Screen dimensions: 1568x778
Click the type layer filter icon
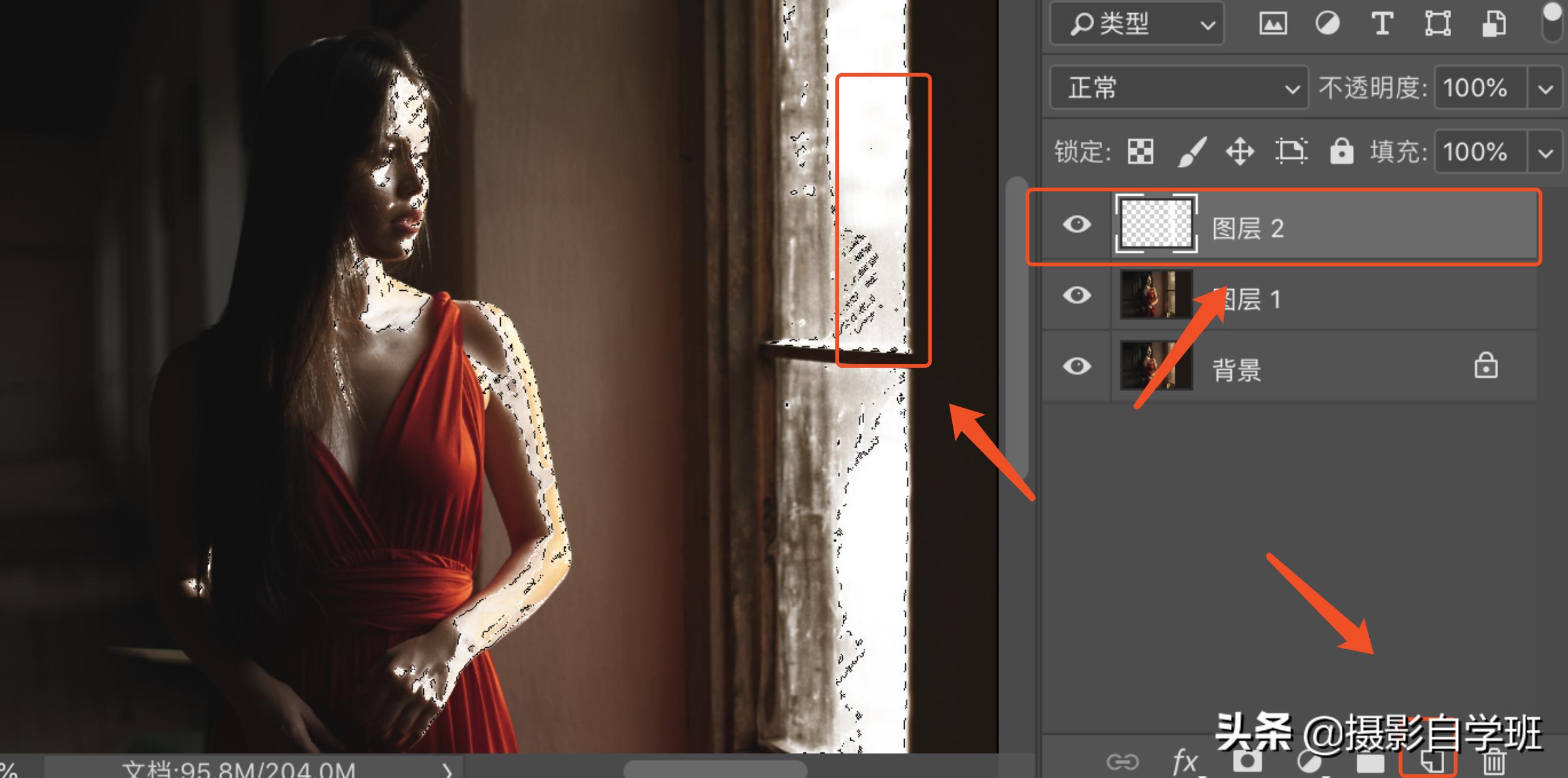pos(1382,24)
